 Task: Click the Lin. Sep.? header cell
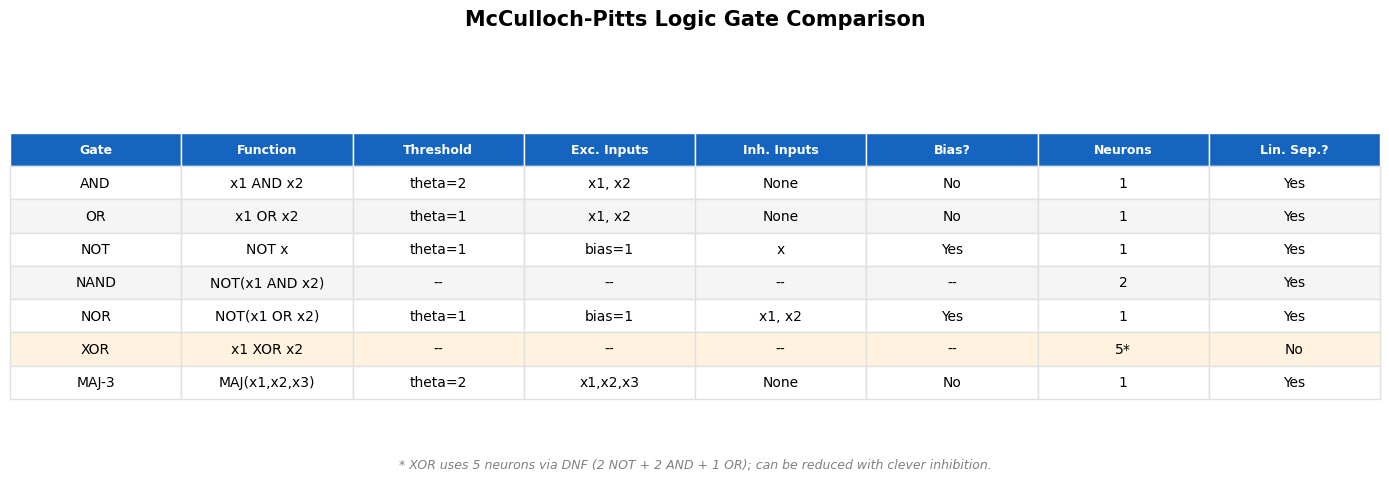coord(1294,150)
